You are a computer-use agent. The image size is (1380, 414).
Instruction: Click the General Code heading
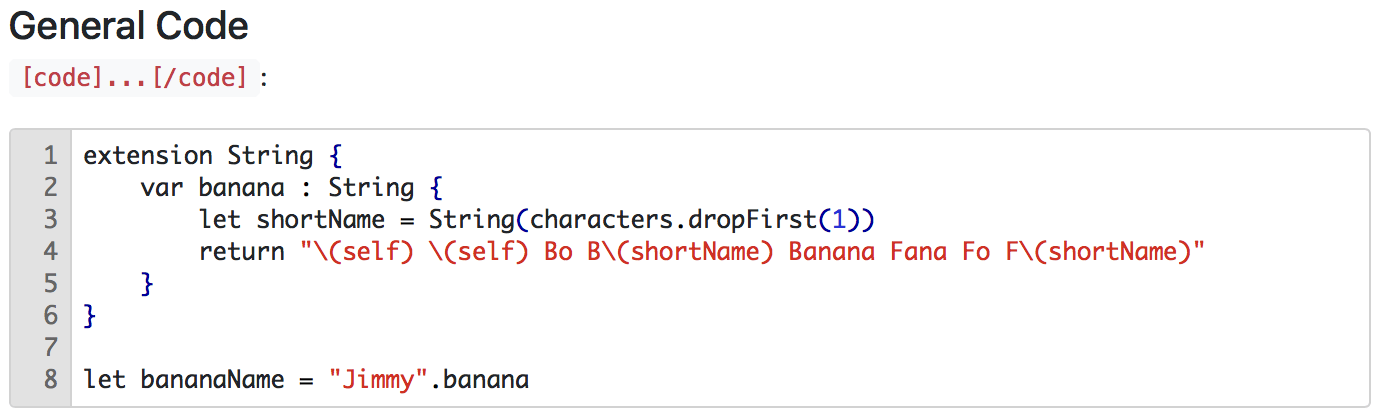(x=129, y=27)
